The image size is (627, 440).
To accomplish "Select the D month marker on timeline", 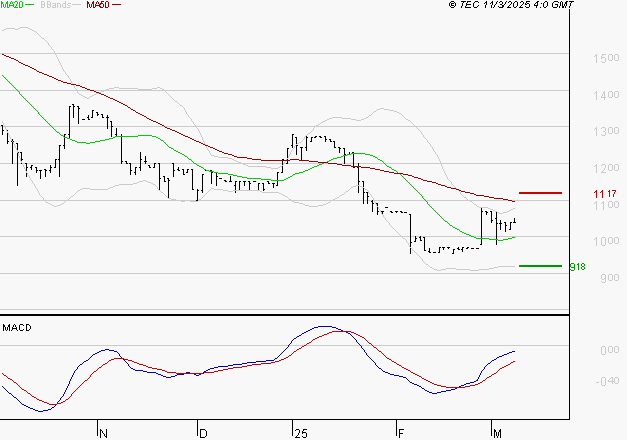I will (203, 432).
